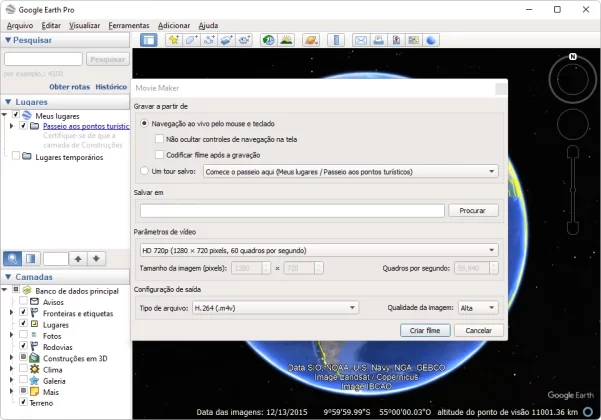Click the search magnifier icon in Lugares panel

12,259
